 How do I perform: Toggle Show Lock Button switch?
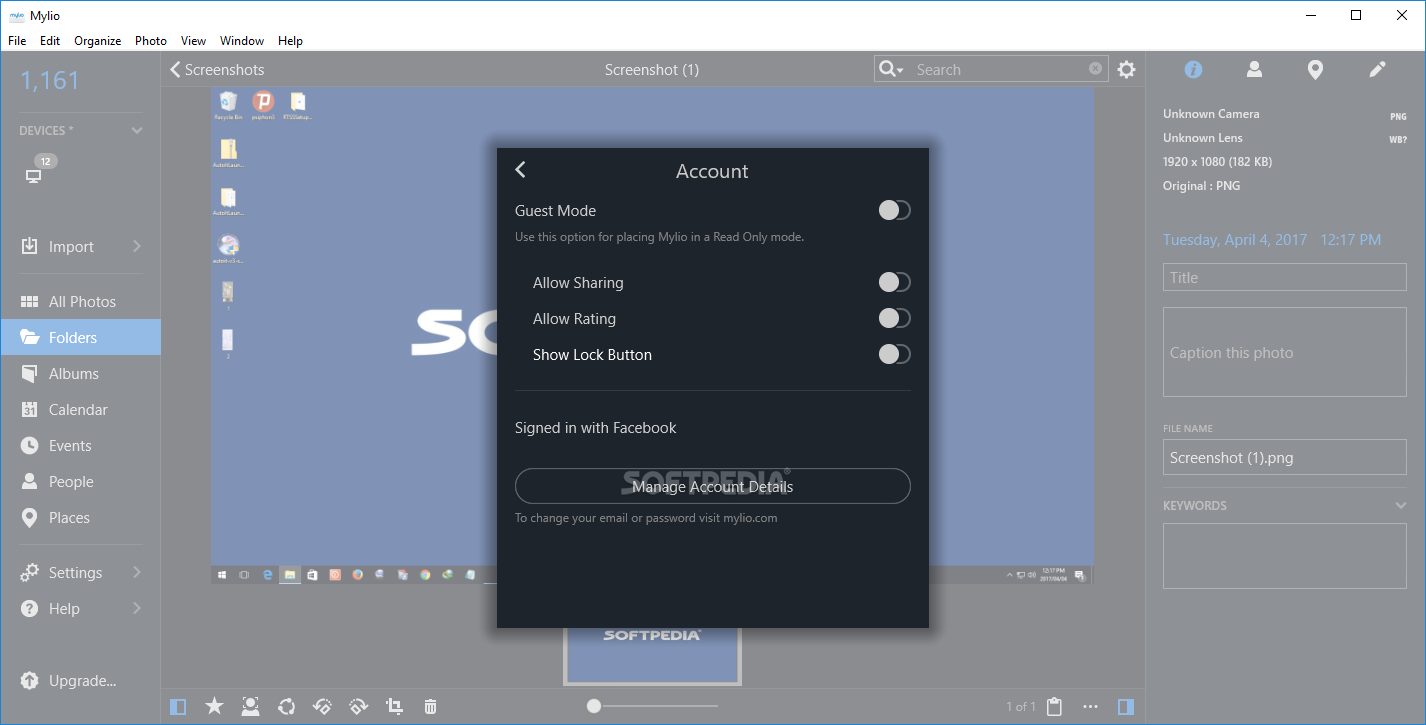pyautogui.click(x=894, y=354)
